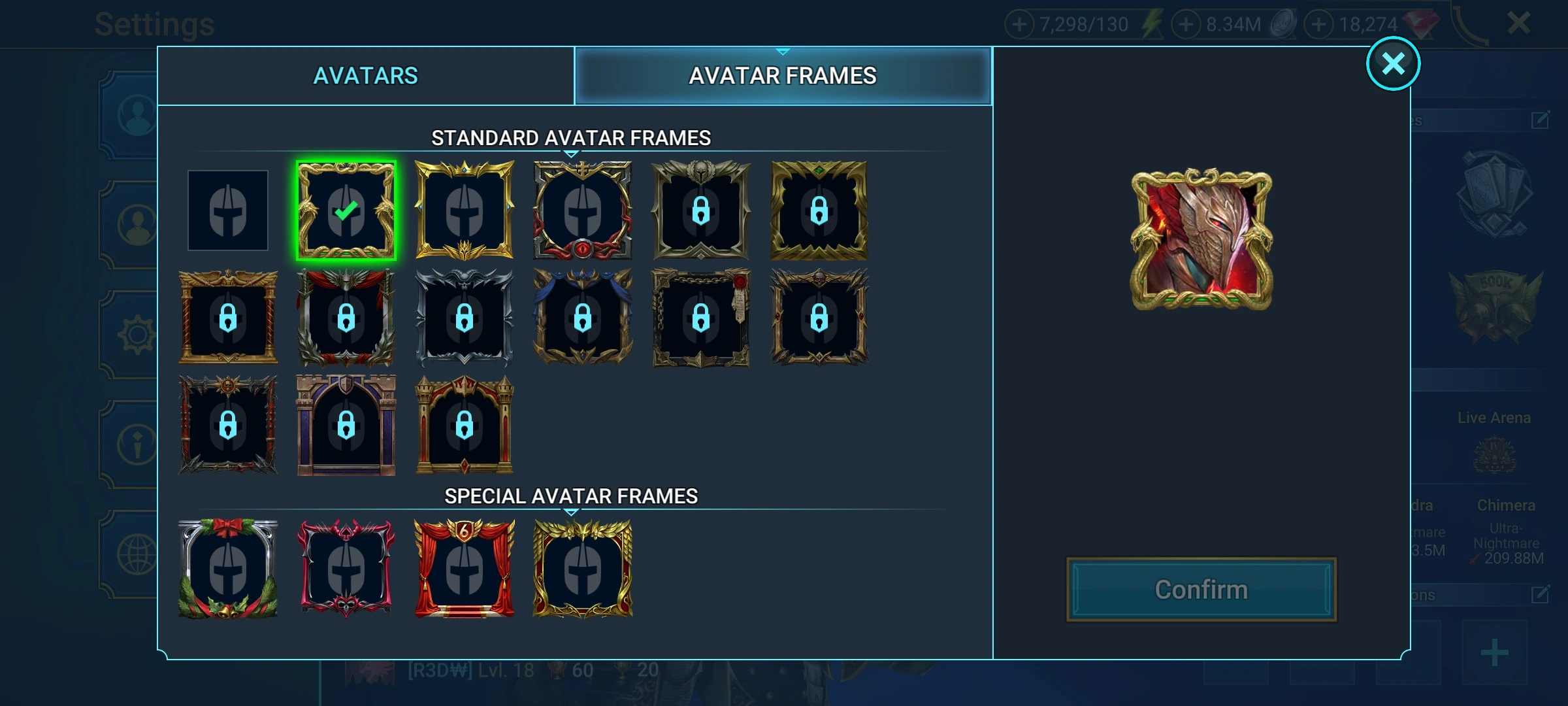This screenshot has height=706, width=1568.
Task: Click the locked chain and seal frame
Action: pyautogui.click(x=701, y=318)
